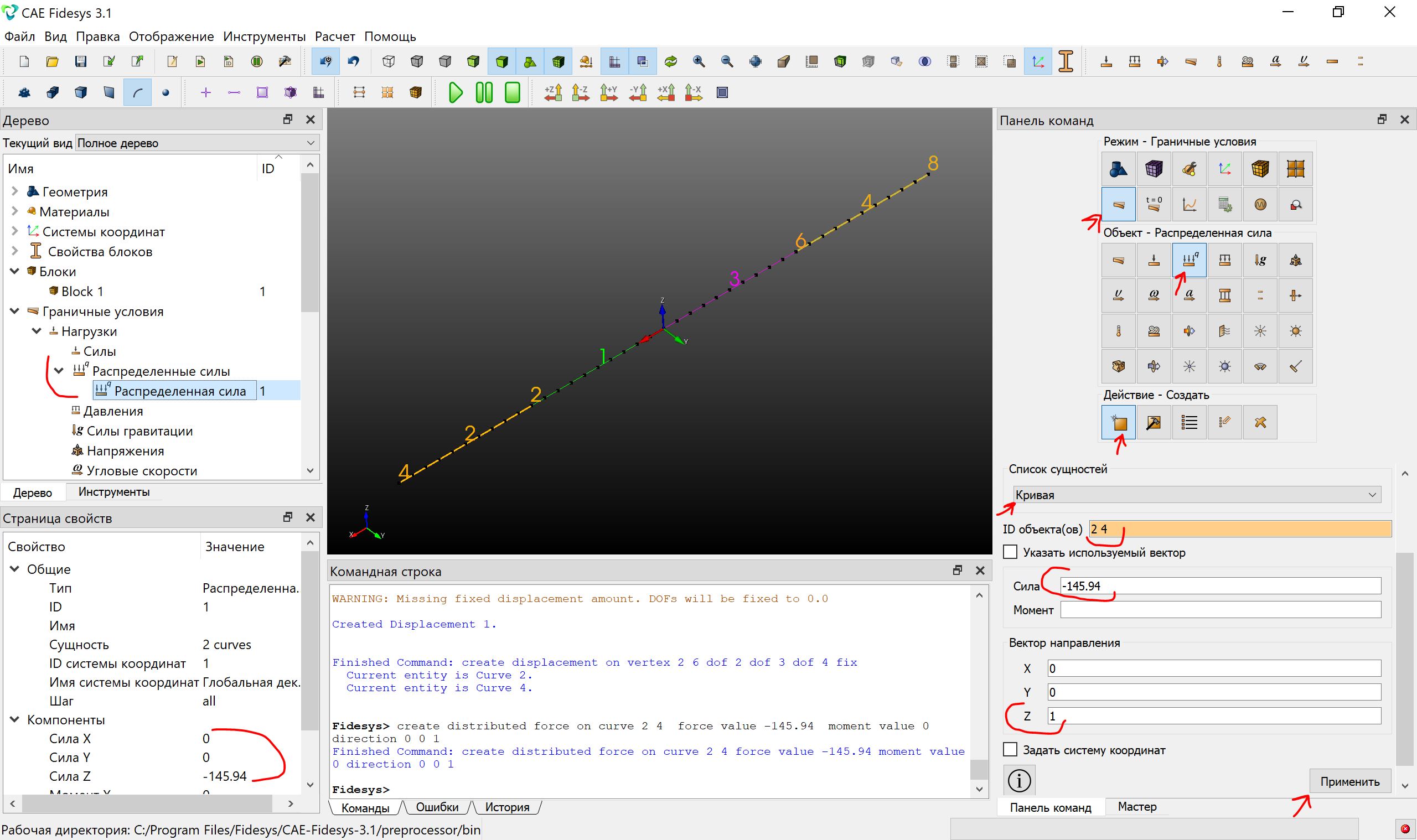The height and width of the screenshot is (840, 1417).
Task: Open Geometry mode in command panel
Action: (1118, 169)
